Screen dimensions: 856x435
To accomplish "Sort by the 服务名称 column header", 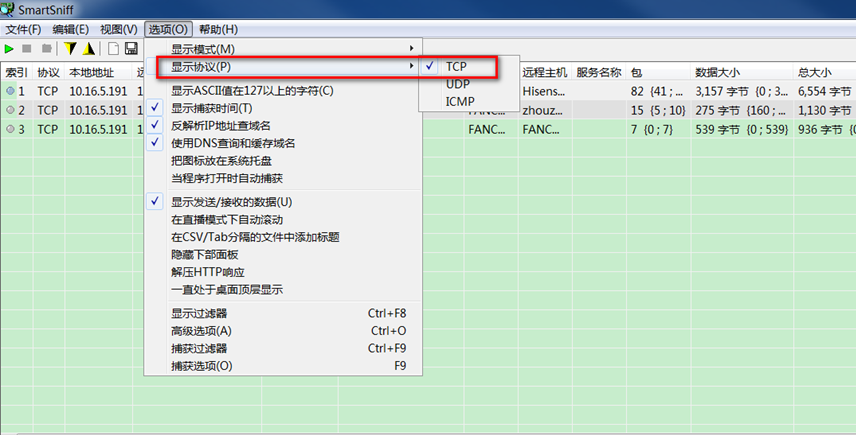I will tap(599, 72).
